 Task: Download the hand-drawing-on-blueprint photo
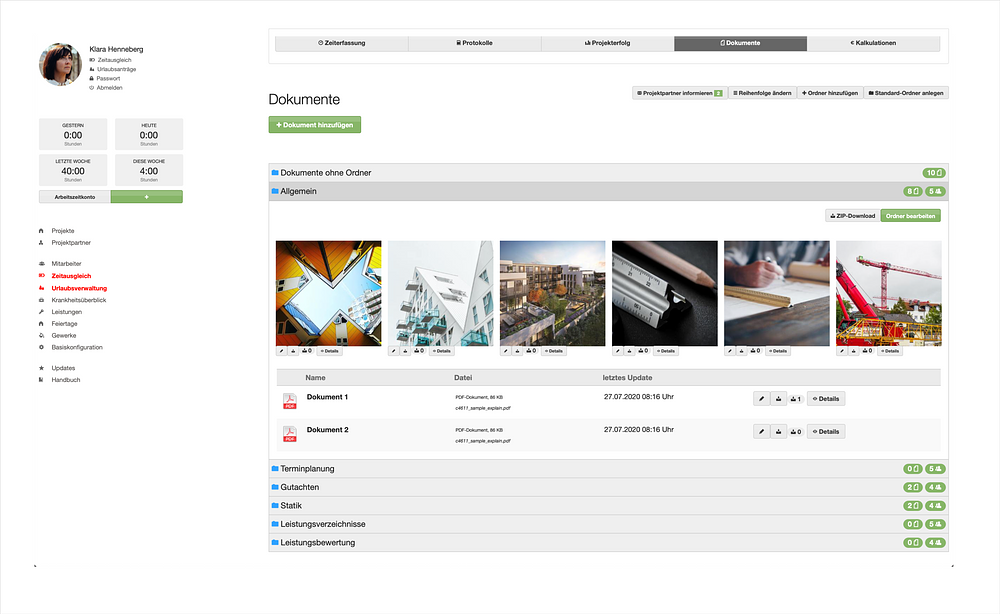point(742,351)
